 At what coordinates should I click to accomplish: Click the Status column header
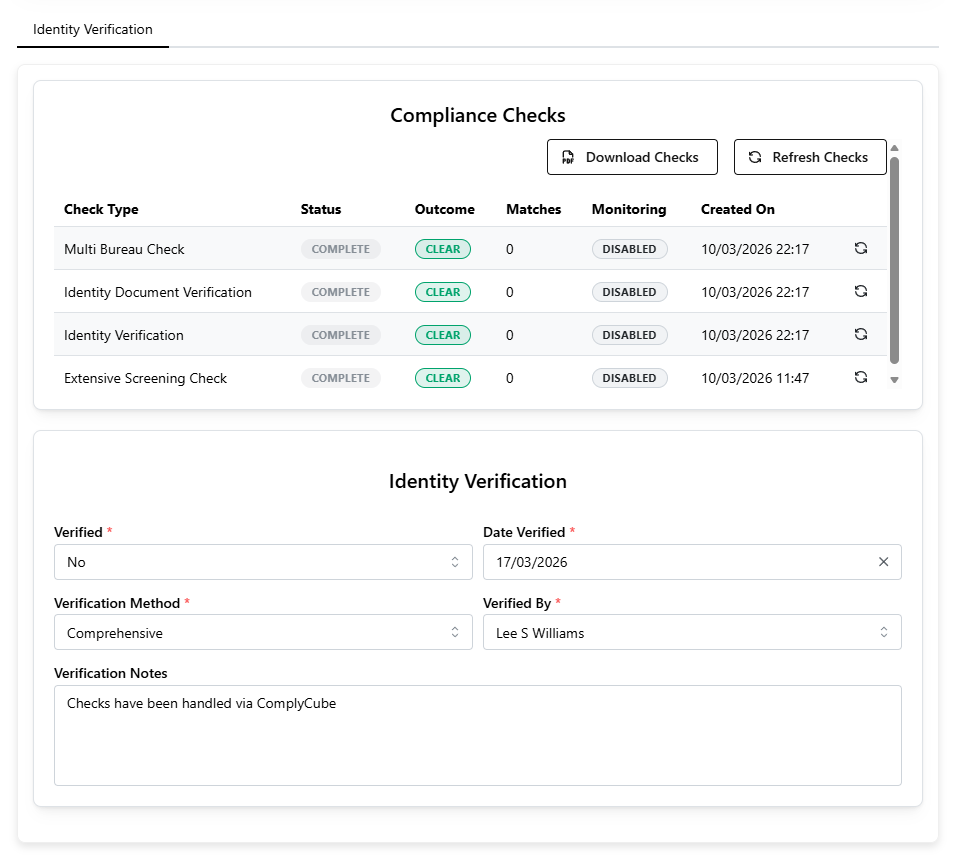321,209
